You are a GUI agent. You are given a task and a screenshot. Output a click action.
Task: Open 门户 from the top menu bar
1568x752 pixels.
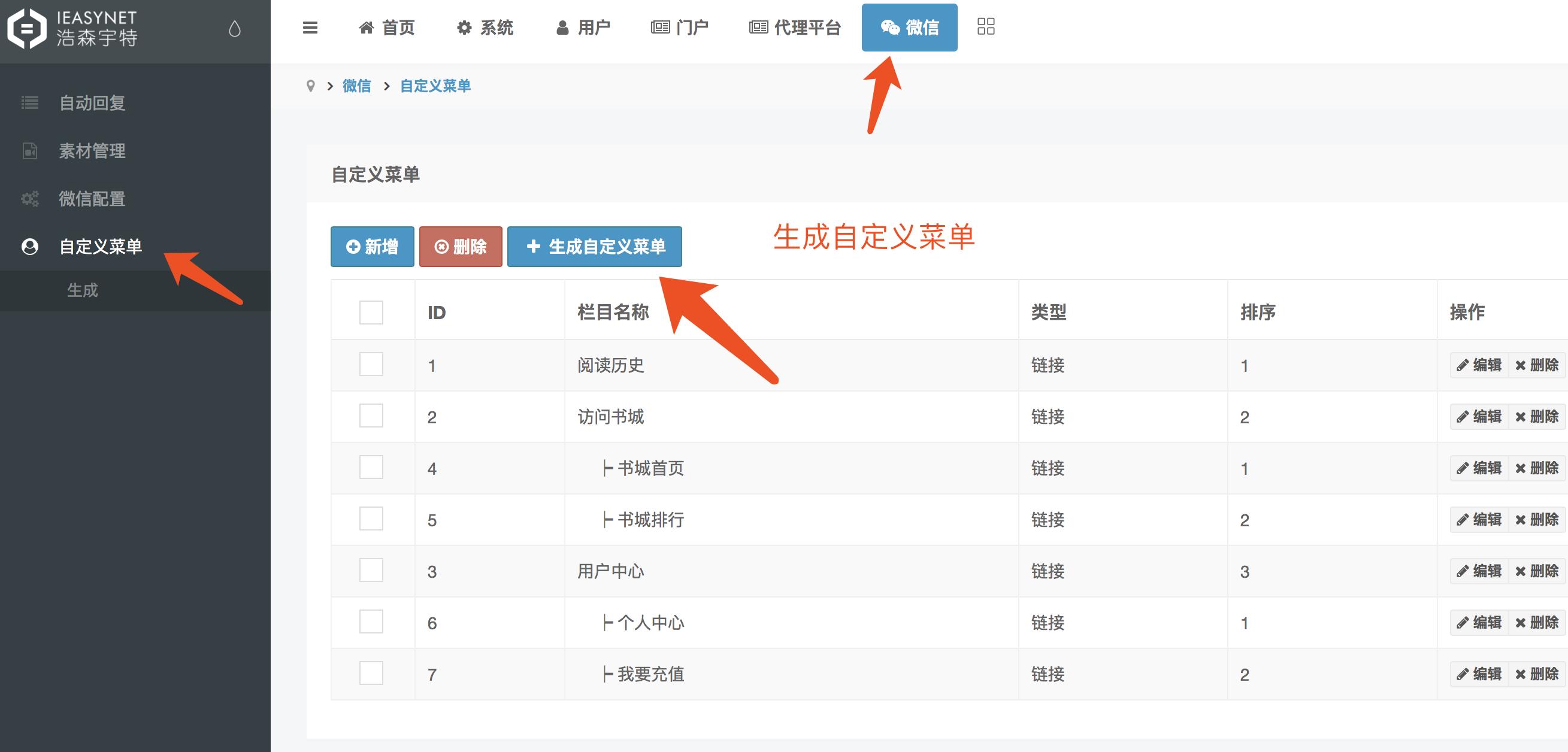(680, 28)
